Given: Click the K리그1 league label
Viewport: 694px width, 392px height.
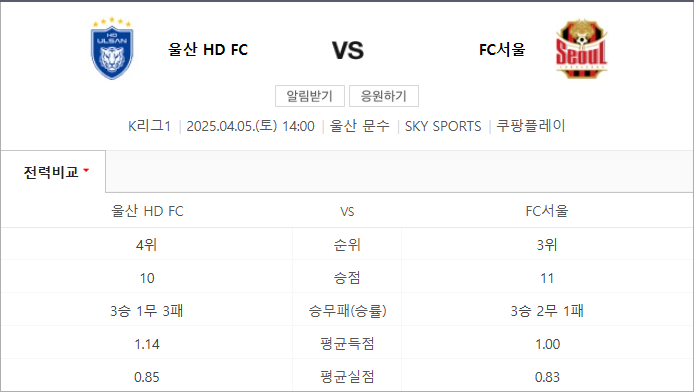Looking at the screenshot, I should click(149, 126).
